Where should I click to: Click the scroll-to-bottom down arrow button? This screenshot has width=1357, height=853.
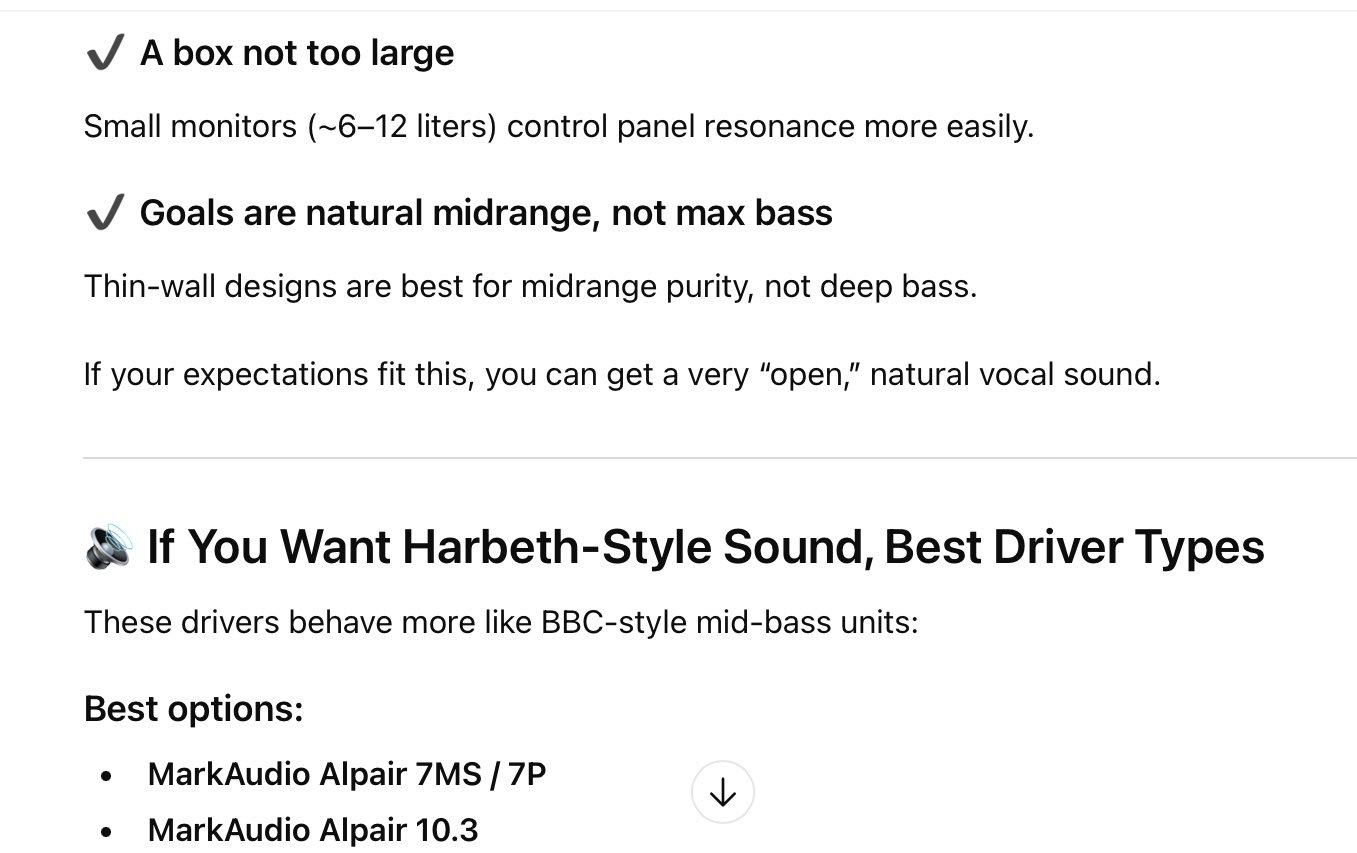pyautogui.click(x=722, y=792)
